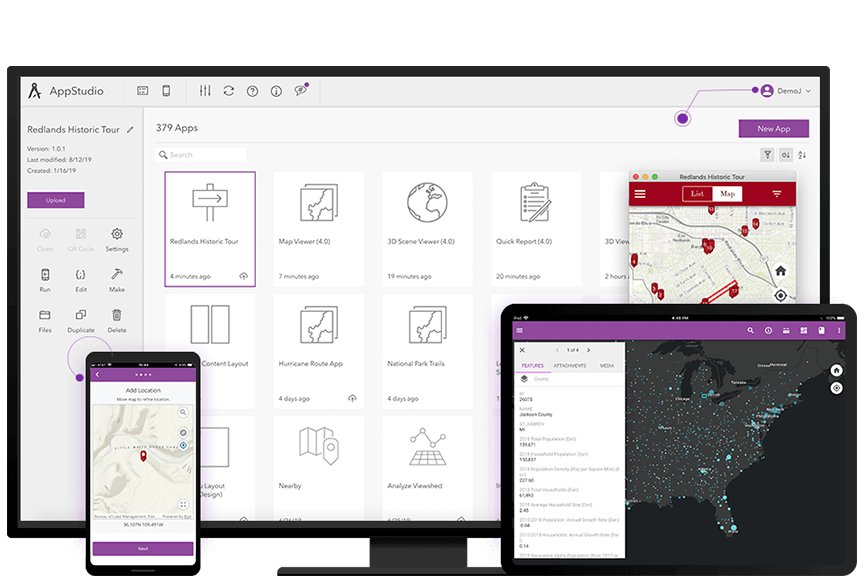Toggle the app gallery filter button

point(767,155)
